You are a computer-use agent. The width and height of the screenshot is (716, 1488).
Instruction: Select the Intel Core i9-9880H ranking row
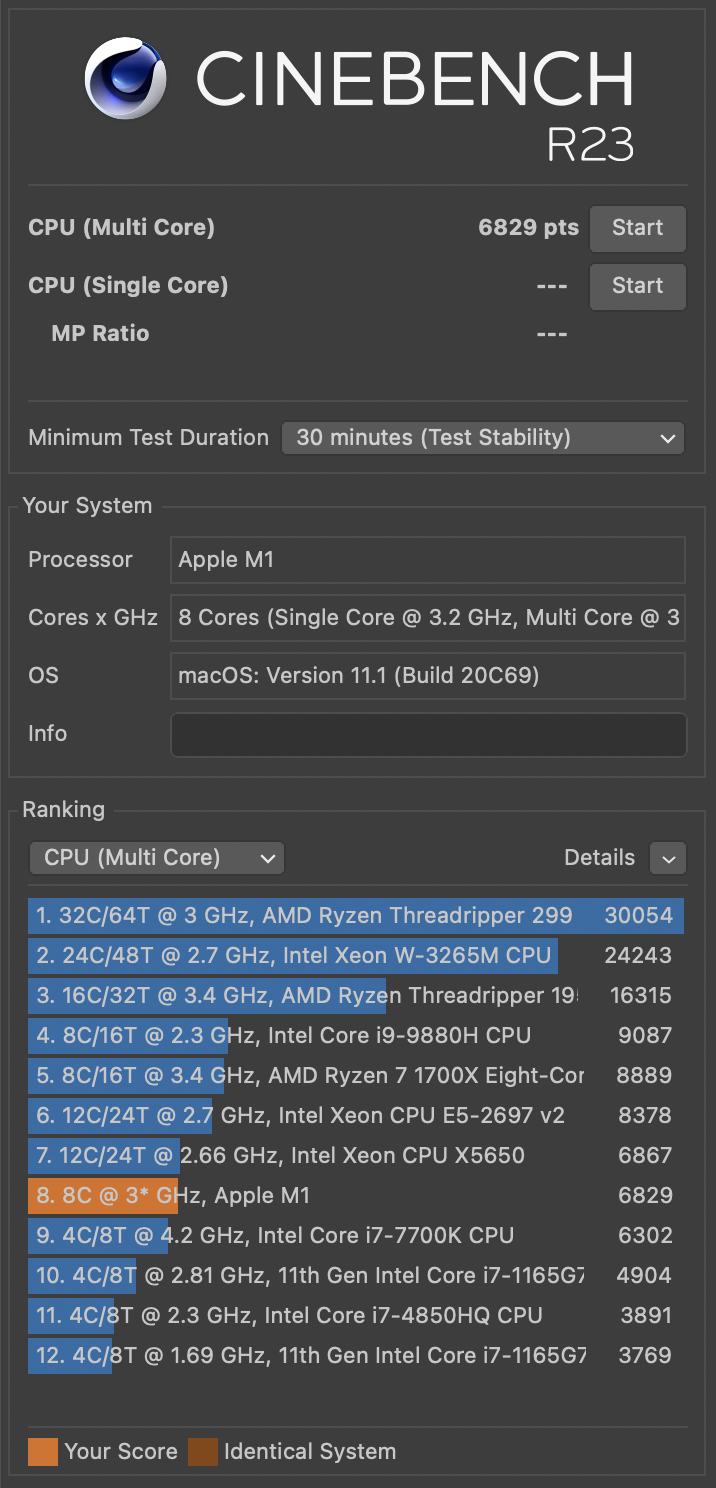[x=355, y=1036]
